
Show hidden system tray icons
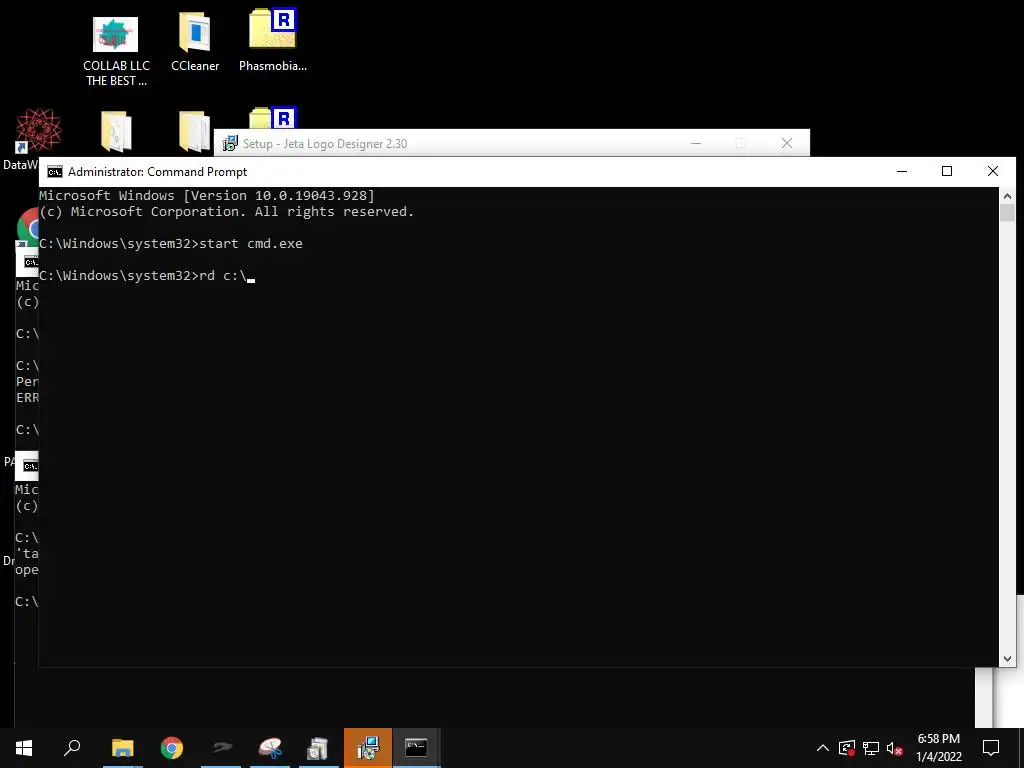823,748
